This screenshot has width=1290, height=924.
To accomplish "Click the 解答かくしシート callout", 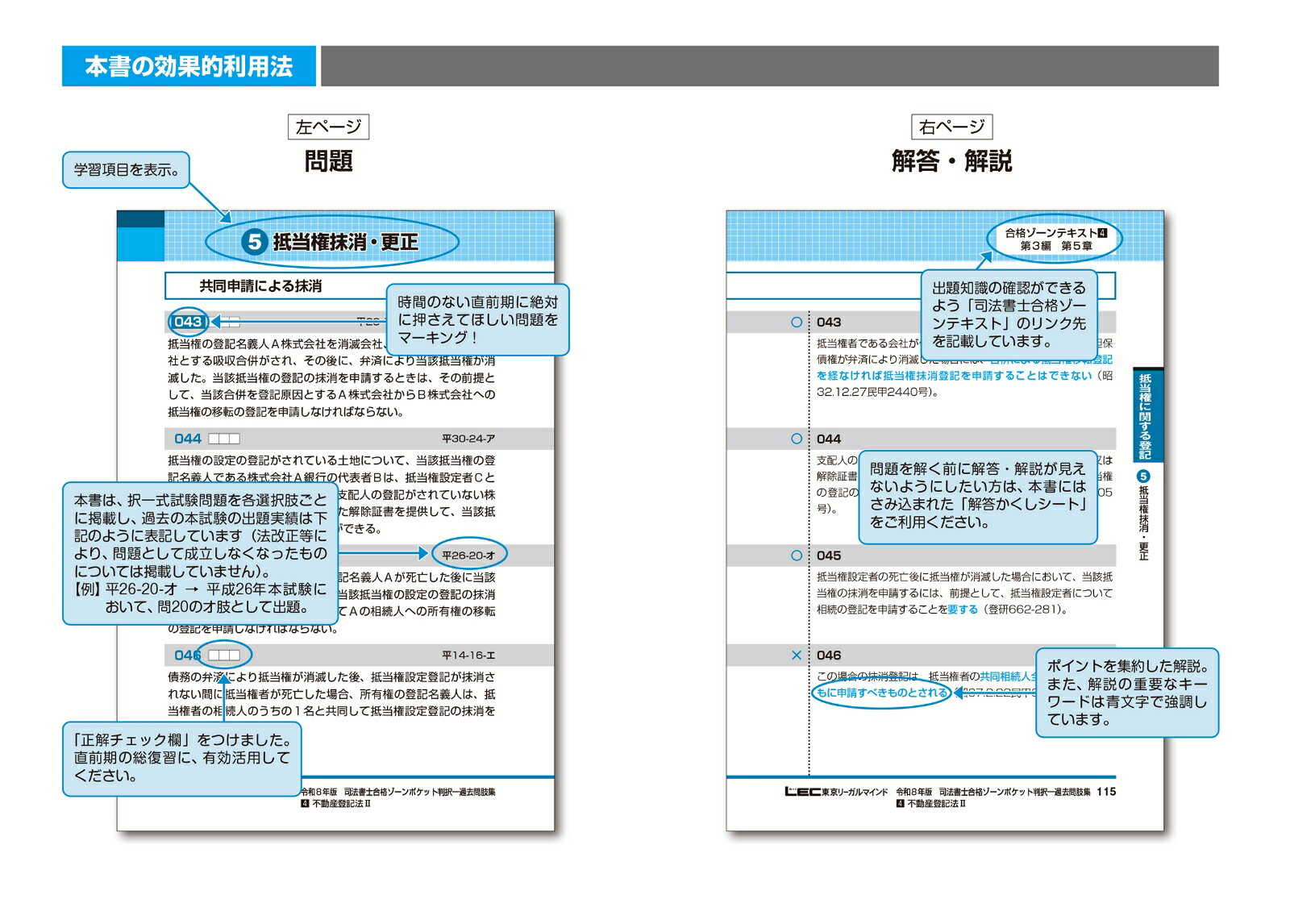I will 979,497.
